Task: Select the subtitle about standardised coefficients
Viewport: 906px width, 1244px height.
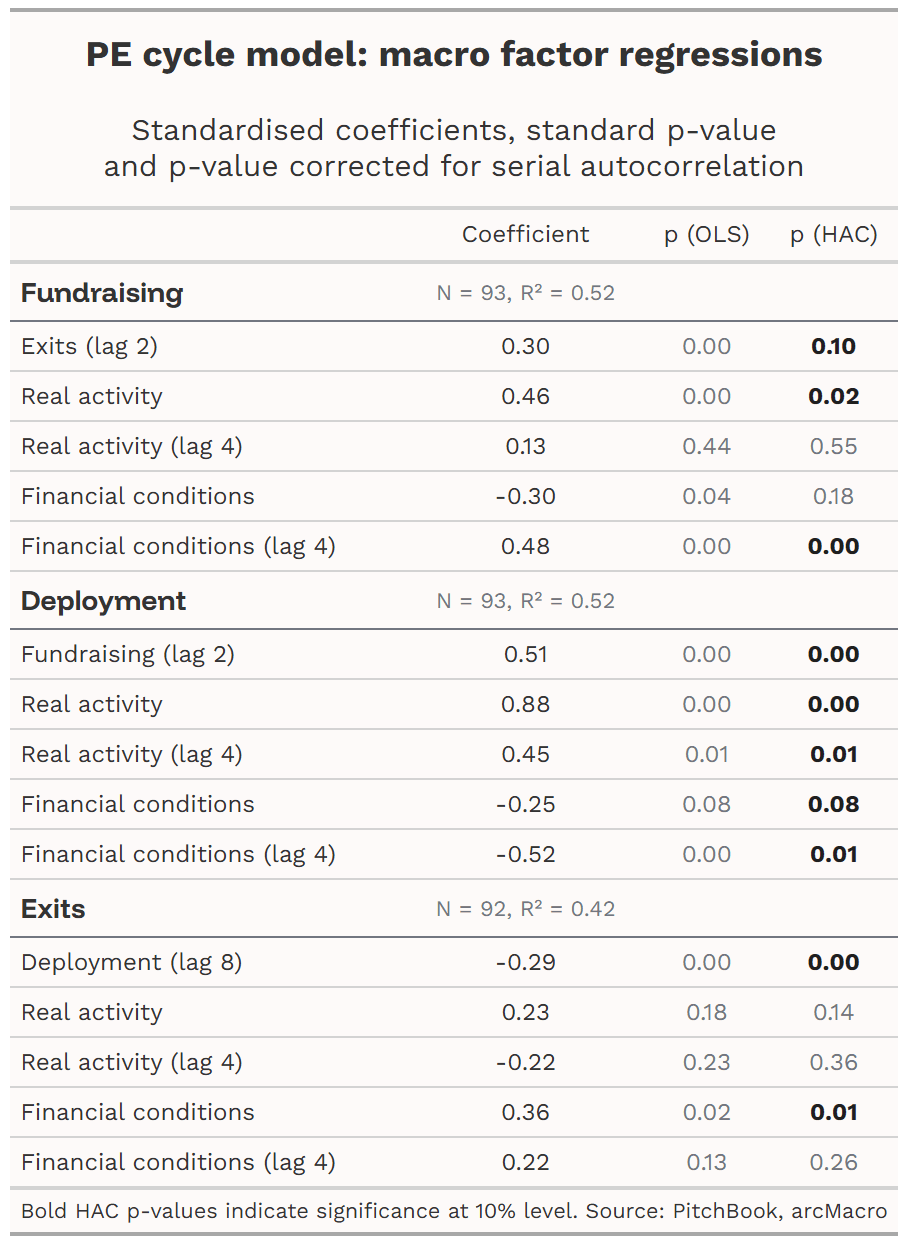Action: point(453,148)
